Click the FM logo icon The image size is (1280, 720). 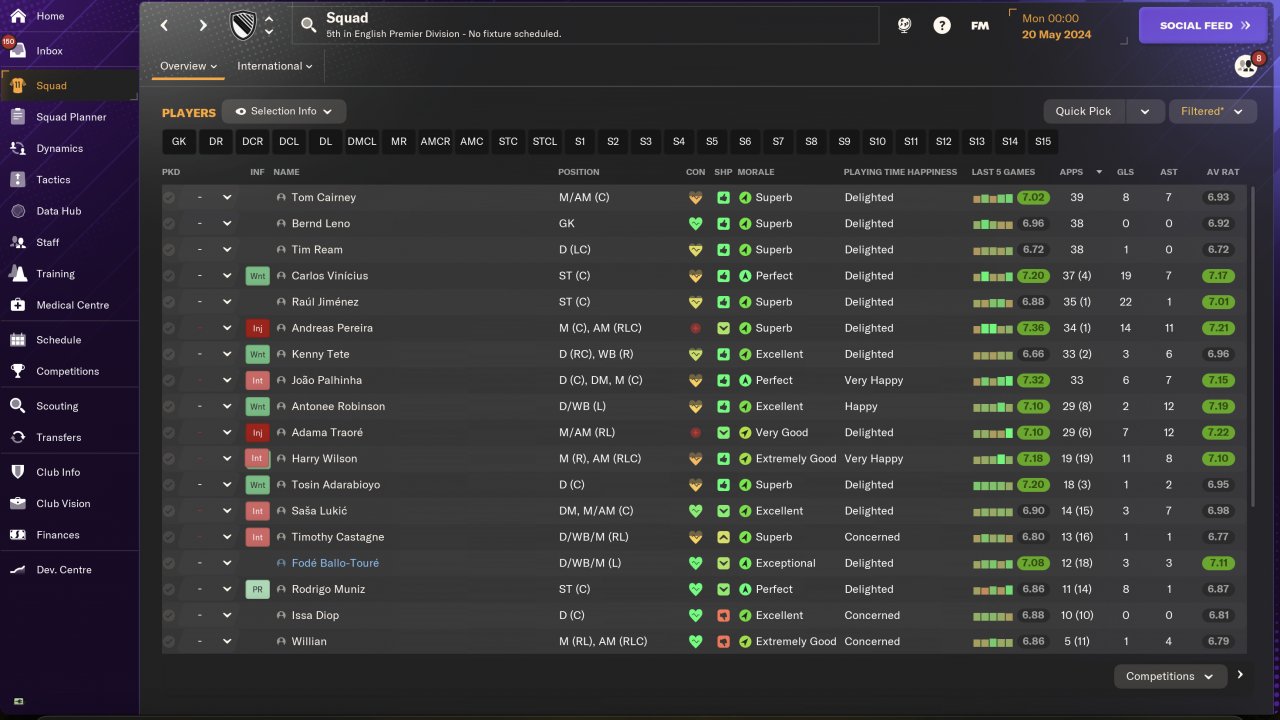980,26
